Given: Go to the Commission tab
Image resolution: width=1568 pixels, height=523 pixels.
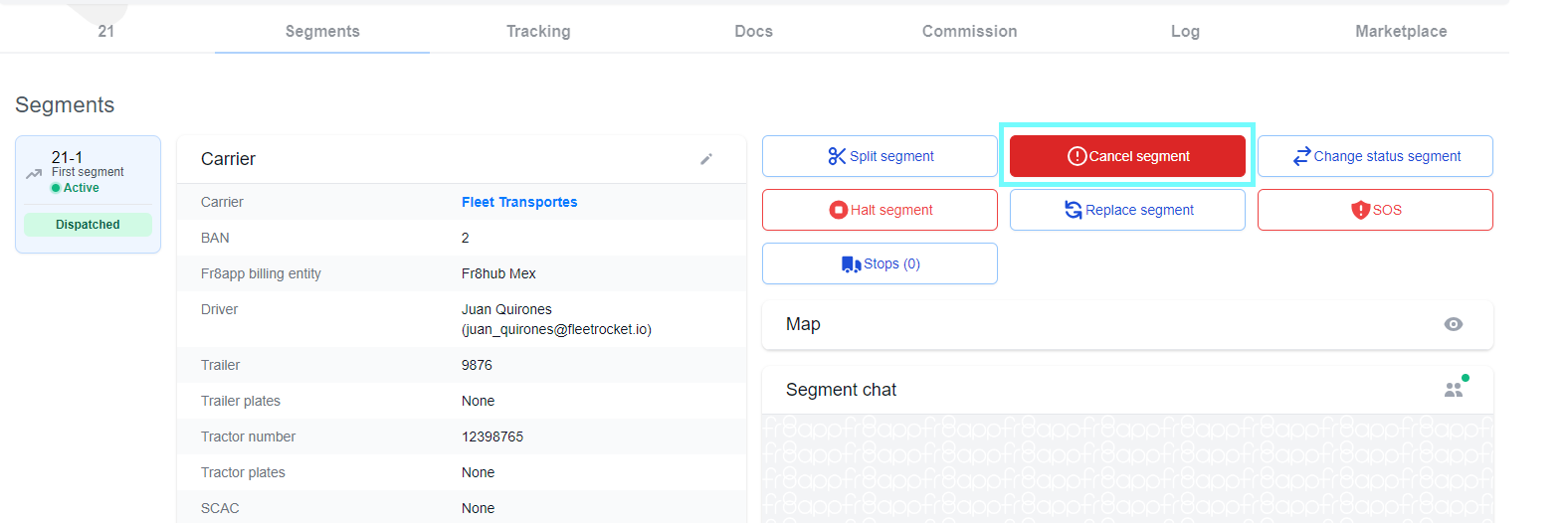Looking at the screenshot, I should pyautogui.click(x=970, y=31).
